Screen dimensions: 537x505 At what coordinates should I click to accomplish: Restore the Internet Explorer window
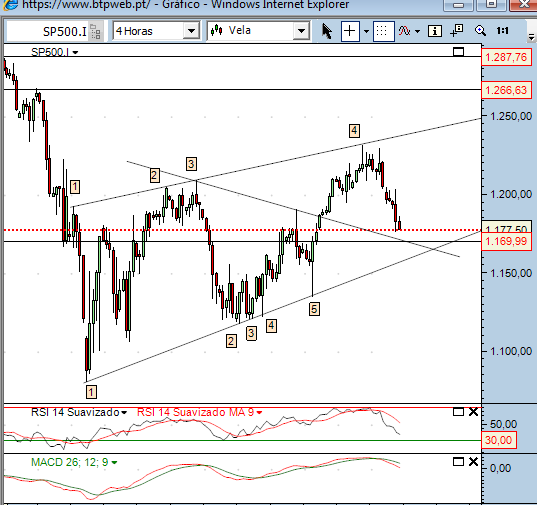[x=492, y=4]
